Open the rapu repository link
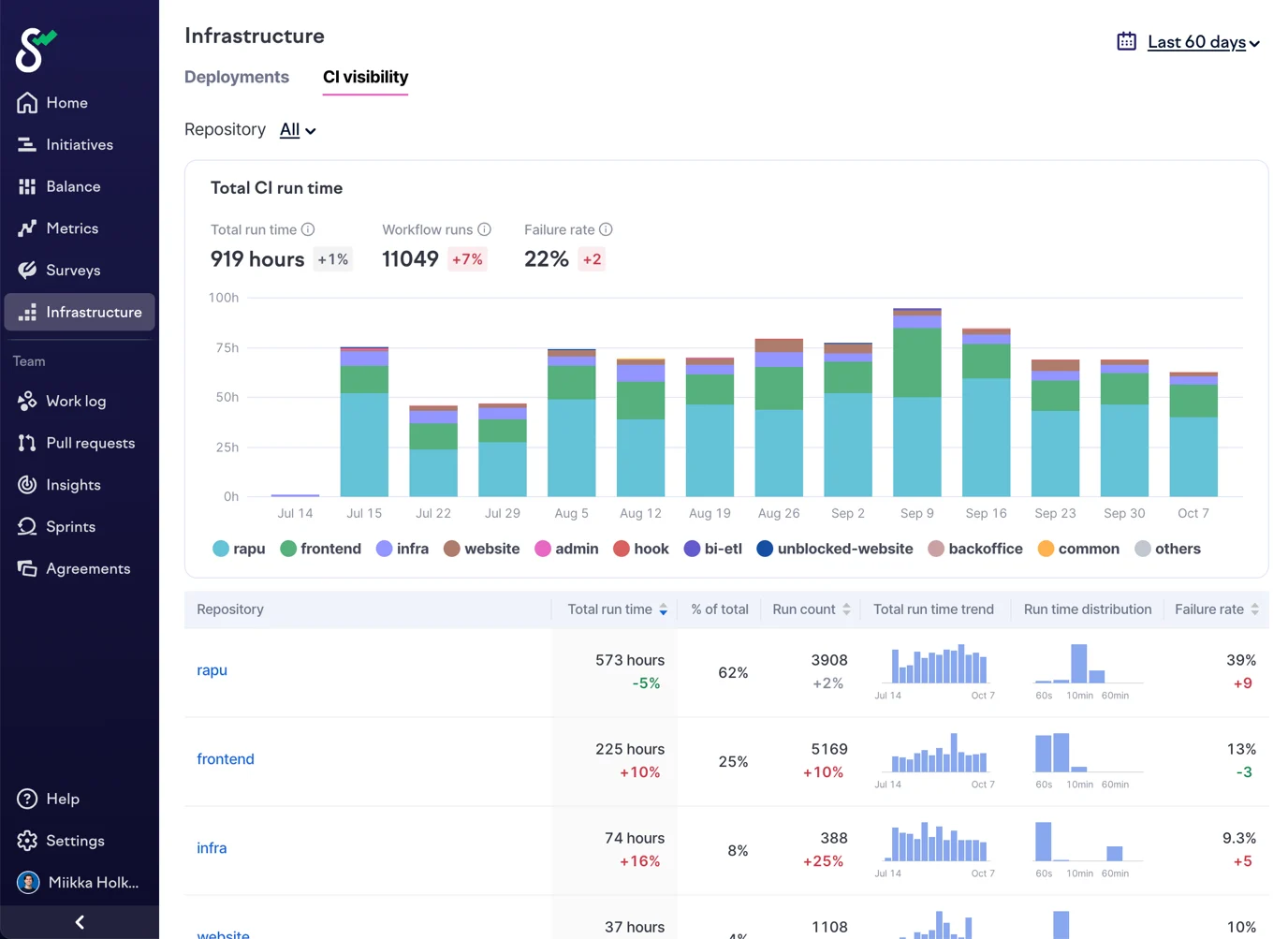This screenshot has height=939, width=1288. (212, 670)
